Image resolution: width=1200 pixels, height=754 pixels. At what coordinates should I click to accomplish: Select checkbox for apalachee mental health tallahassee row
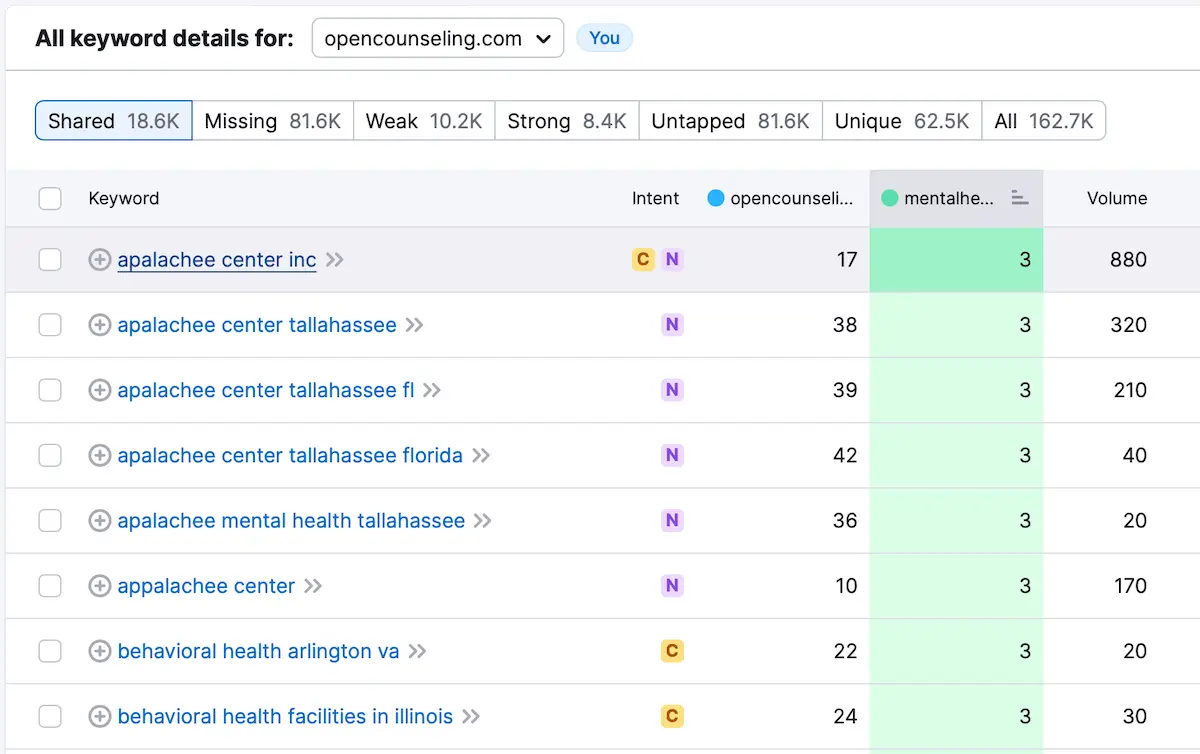pyautogui.click(x=50, y=521)
